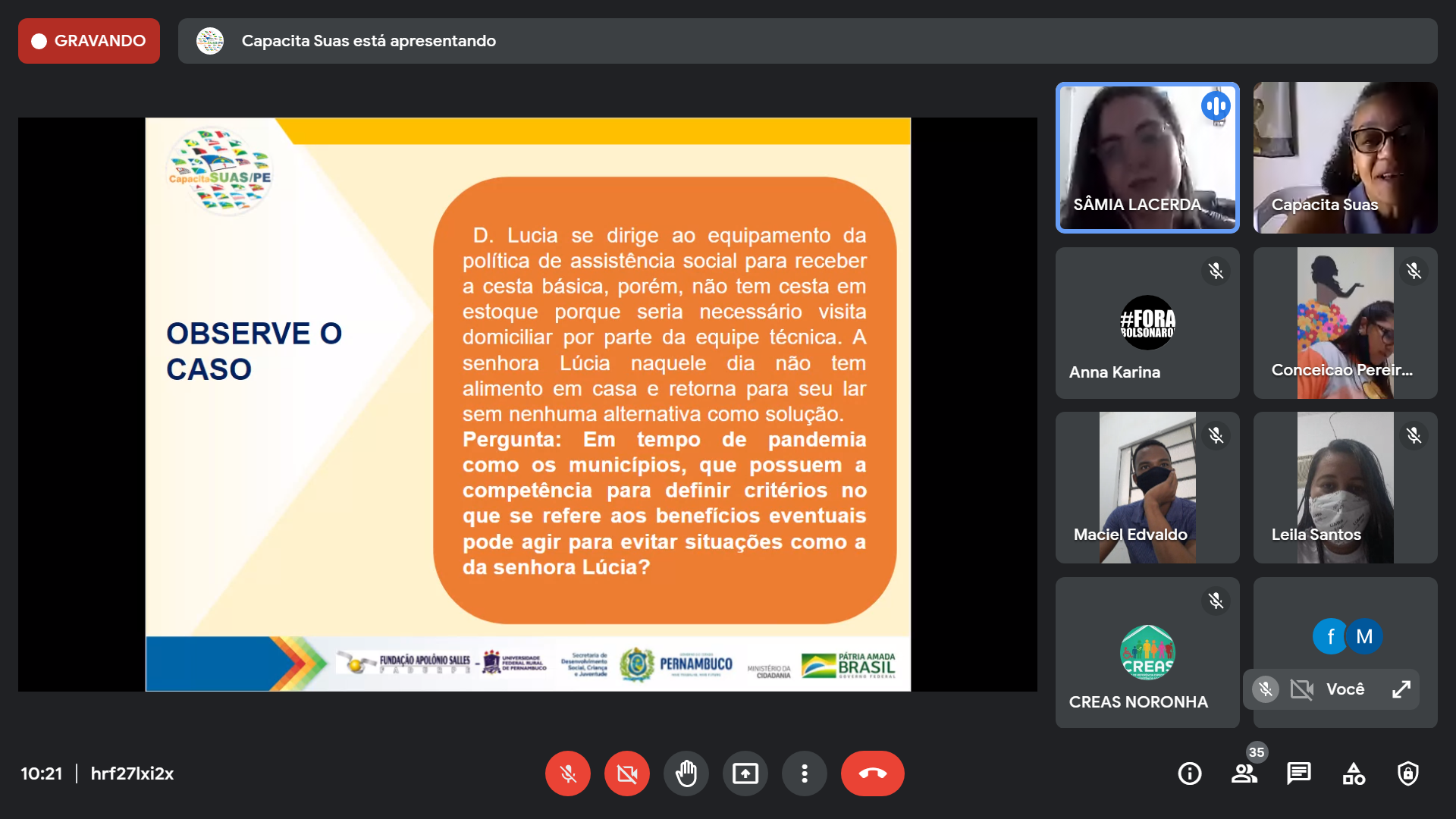Open the activities shapes icon
Image resolution: width=1456 pixels, height=819 pixels.
pyautogui.click(x=1354, y=773)
